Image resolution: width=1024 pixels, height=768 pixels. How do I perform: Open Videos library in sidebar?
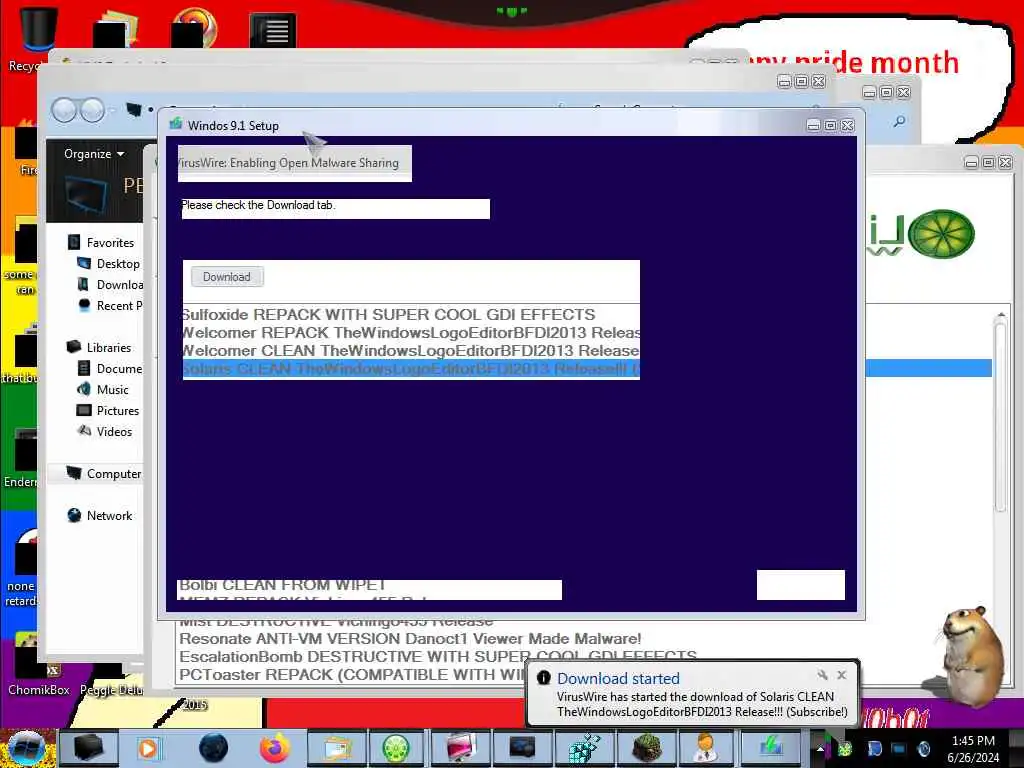104,431
